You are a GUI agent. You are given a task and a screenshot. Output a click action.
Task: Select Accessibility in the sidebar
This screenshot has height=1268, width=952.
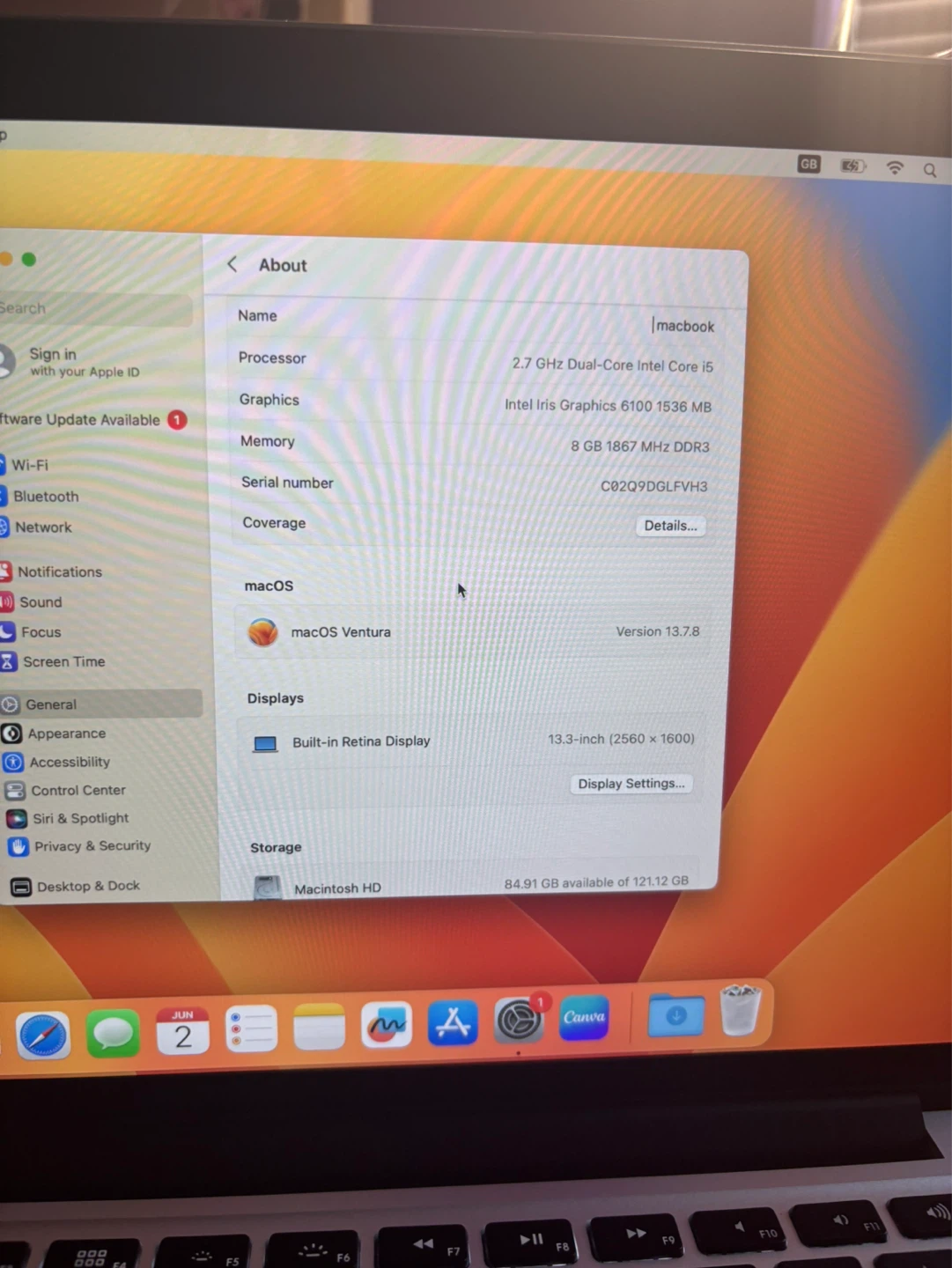[70, 762]
